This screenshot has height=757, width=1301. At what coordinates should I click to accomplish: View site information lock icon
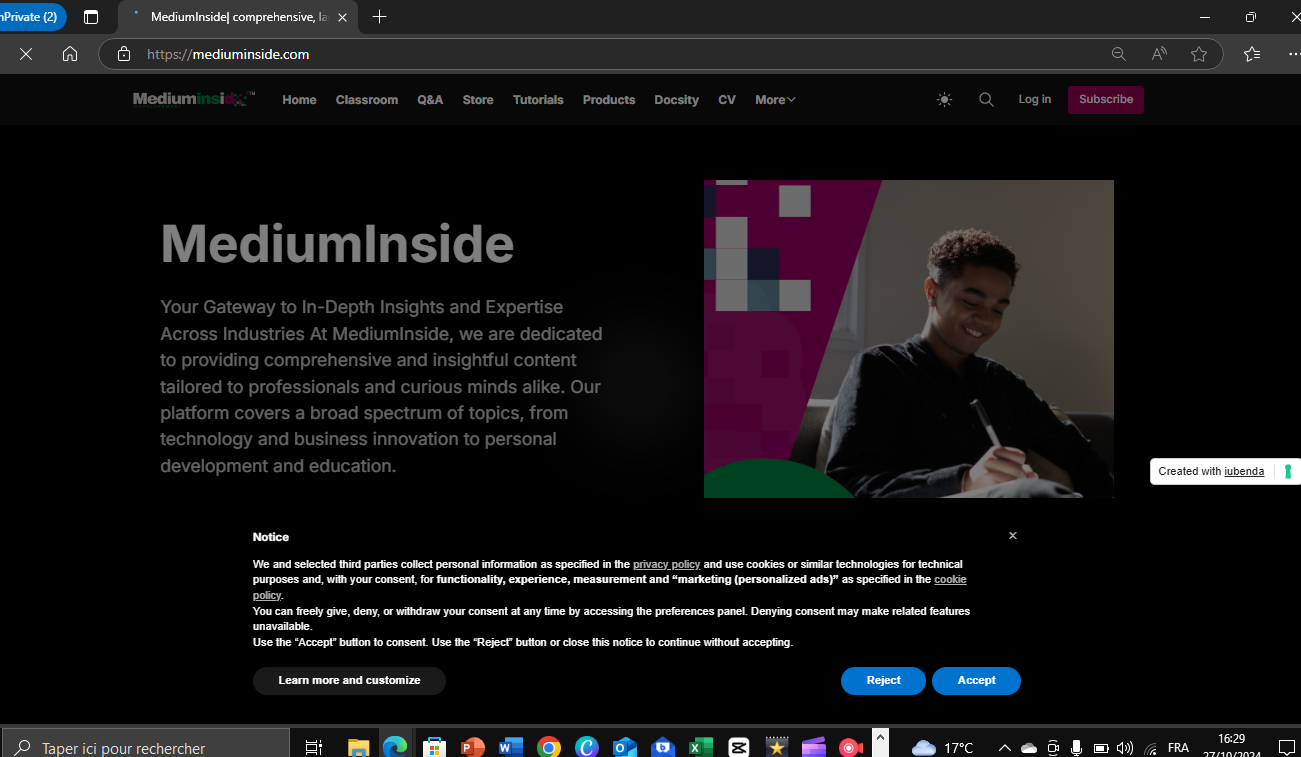pyautogui.click(x=124, y=54)
